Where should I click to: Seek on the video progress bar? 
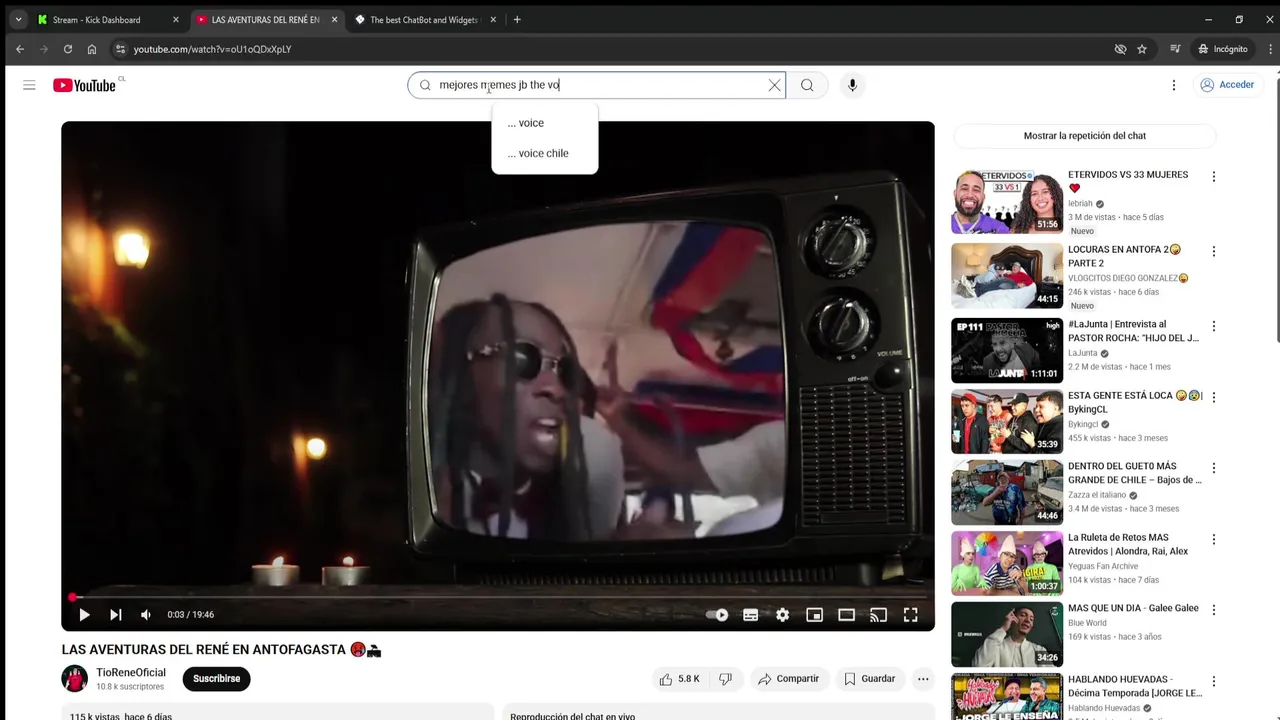click(x=498, y=598)
